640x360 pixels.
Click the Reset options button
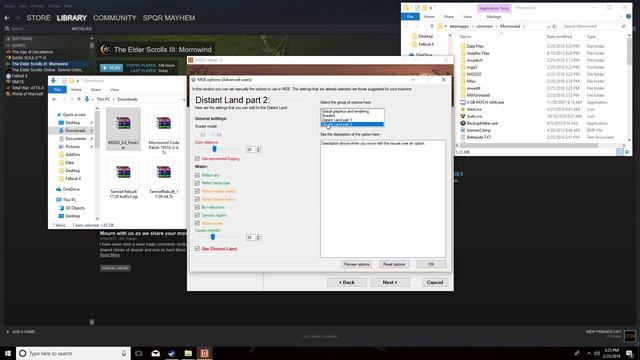(393, 264)
